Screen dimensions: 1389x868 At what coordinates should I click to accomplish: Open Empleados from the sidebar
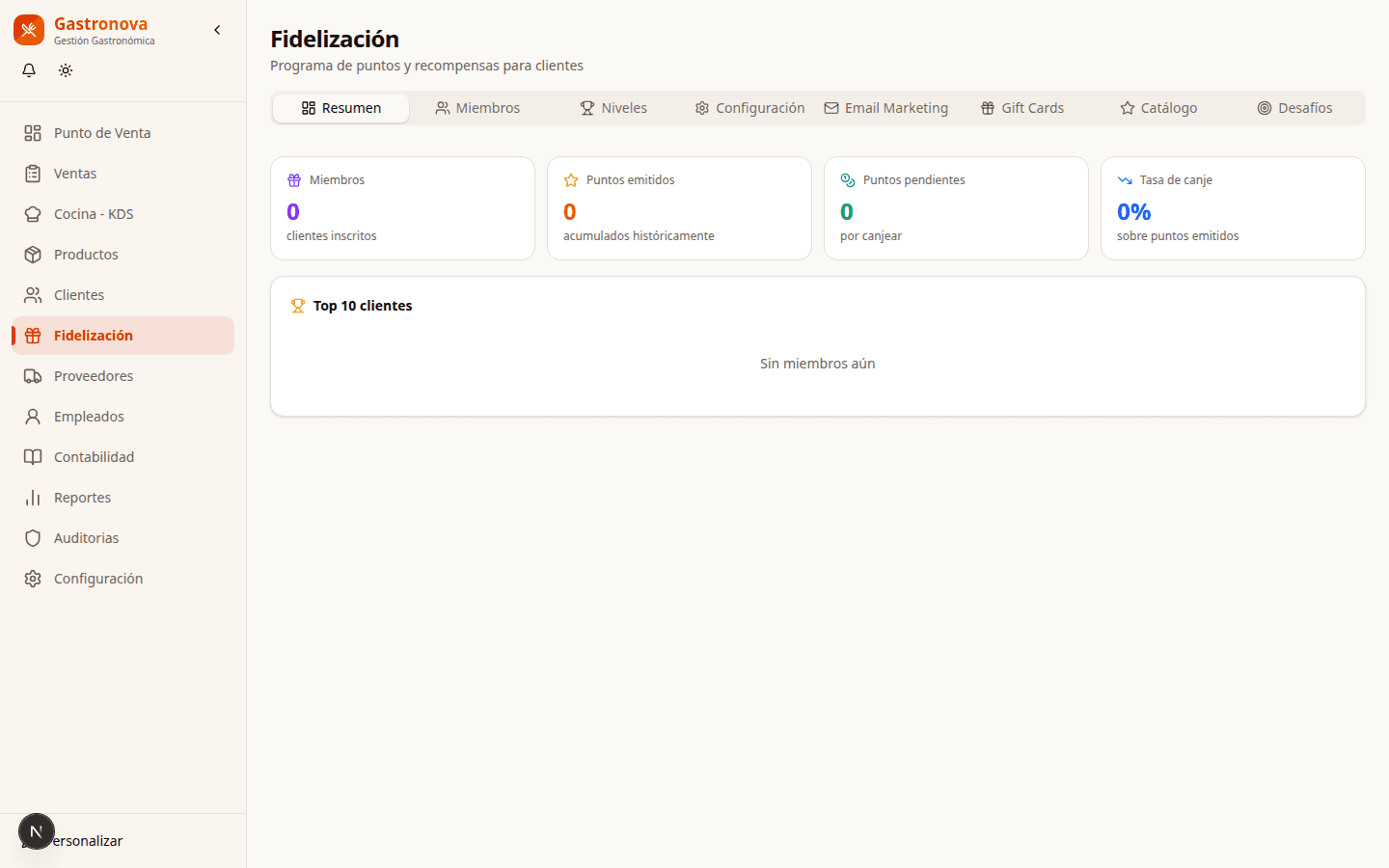tap(89, 416)
